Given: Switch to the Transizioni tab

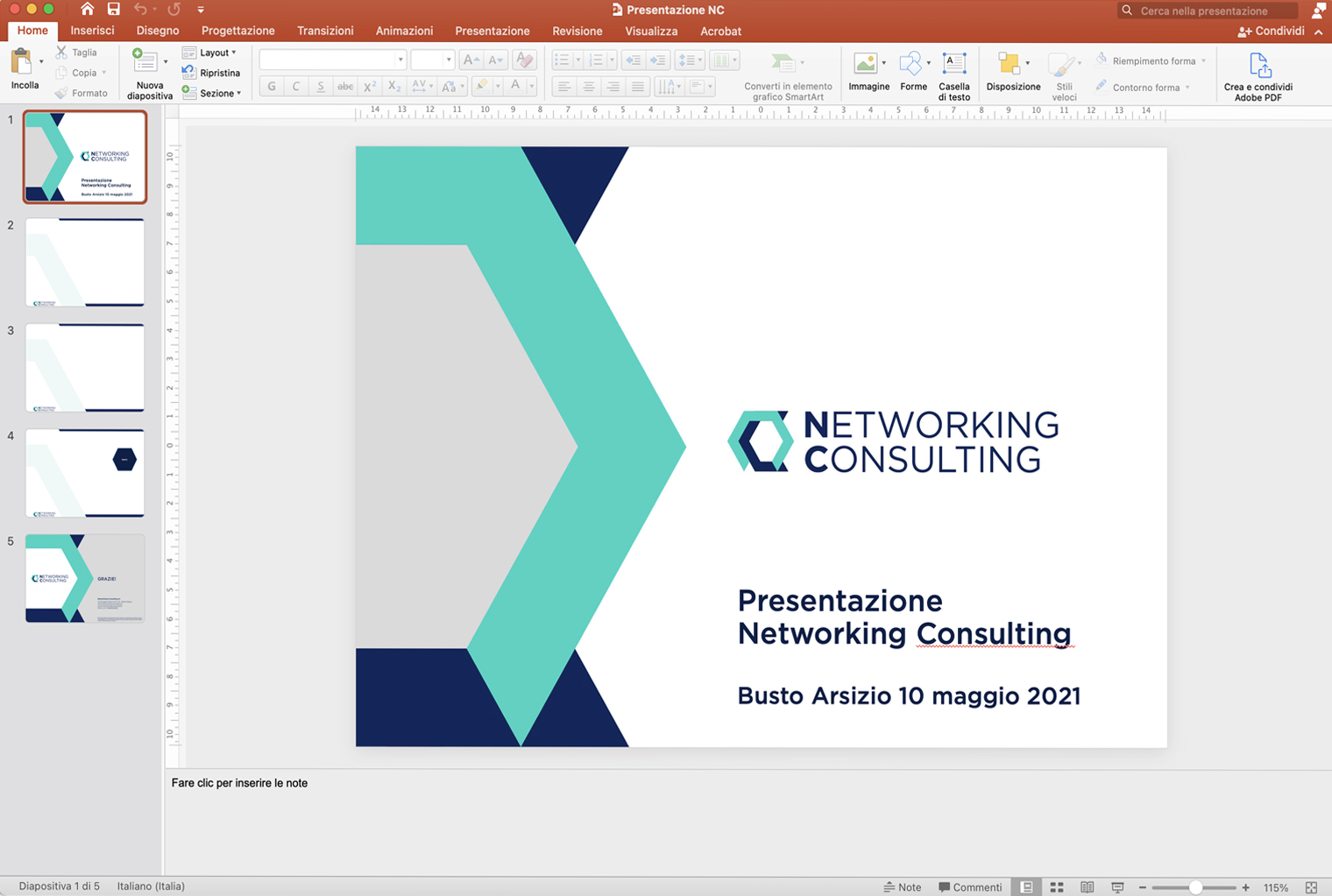Looking at the screenshot, I should click(325, 31).
